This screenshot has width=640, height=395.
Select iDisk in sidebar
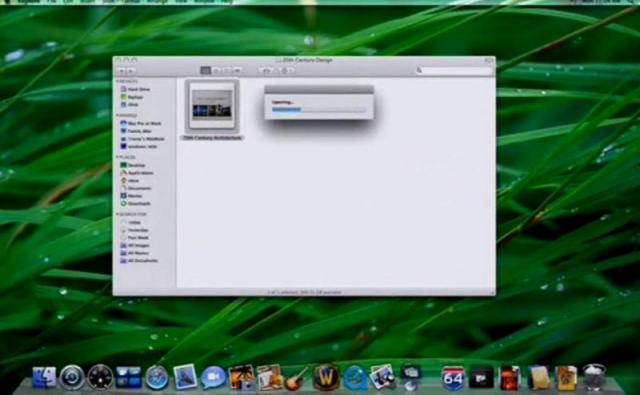point(130,104)
